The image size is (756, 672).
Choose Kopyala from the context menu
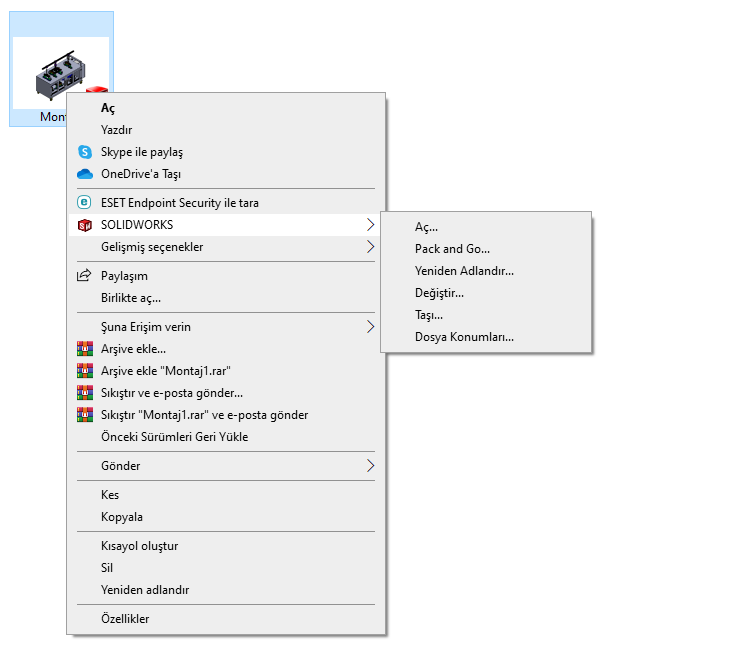122,517
